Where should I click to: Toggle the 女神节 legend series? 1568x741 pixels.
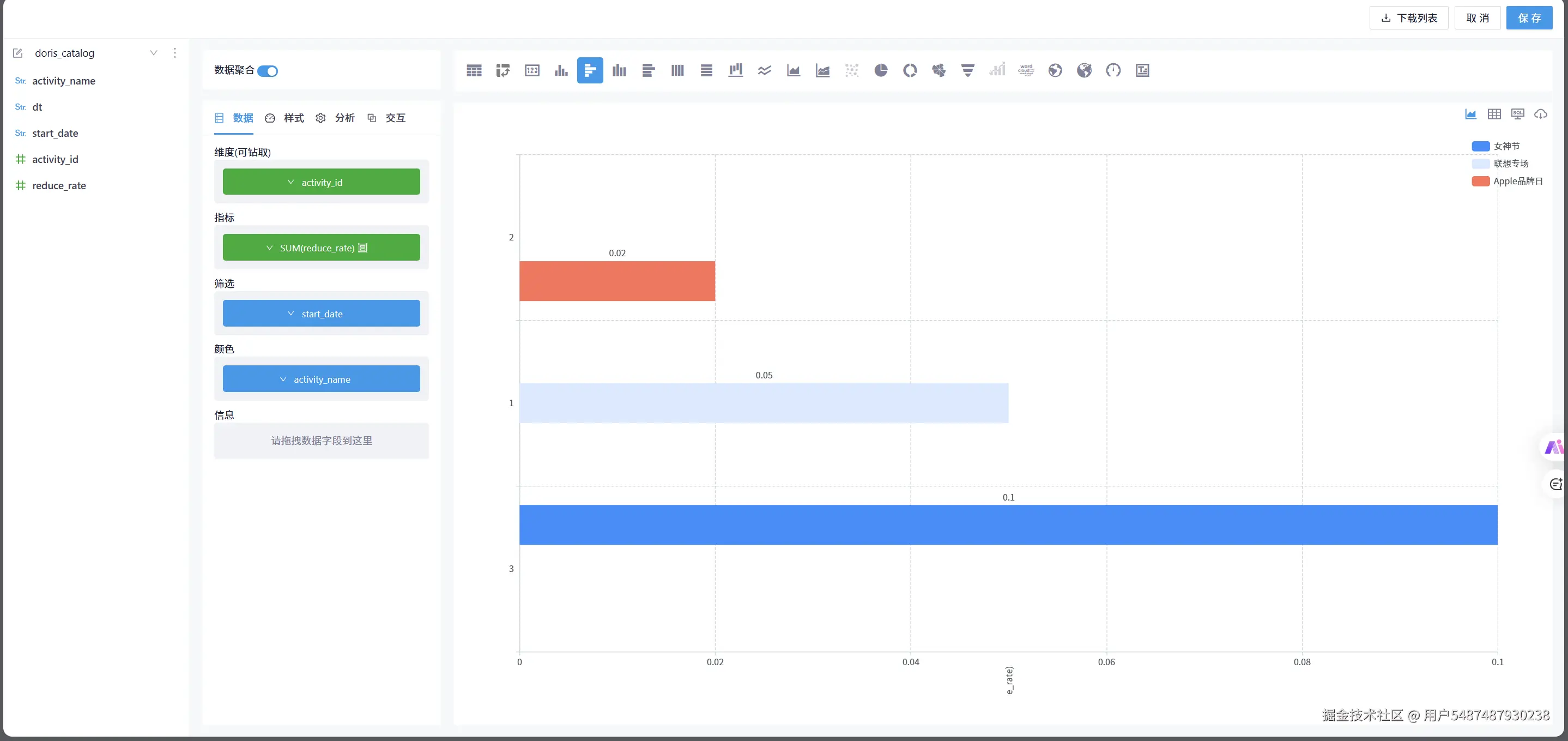(x=1506, y=146)
